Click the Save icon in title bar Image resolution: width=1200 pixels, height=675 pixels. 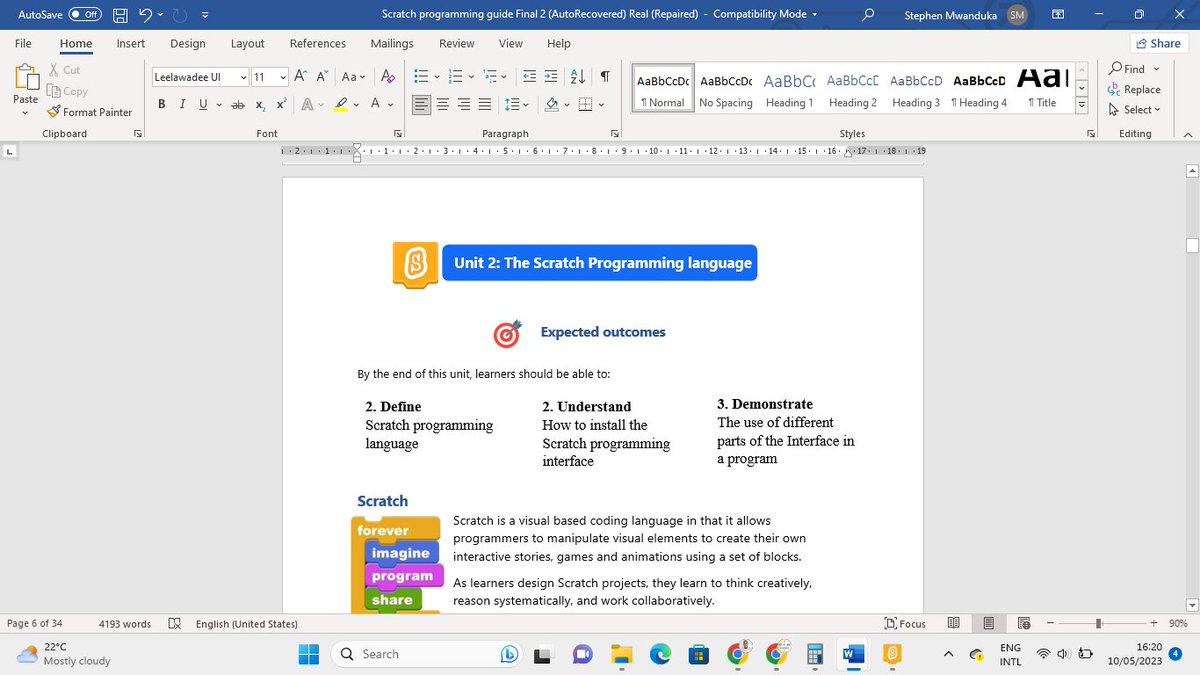[x=119, y=15]
